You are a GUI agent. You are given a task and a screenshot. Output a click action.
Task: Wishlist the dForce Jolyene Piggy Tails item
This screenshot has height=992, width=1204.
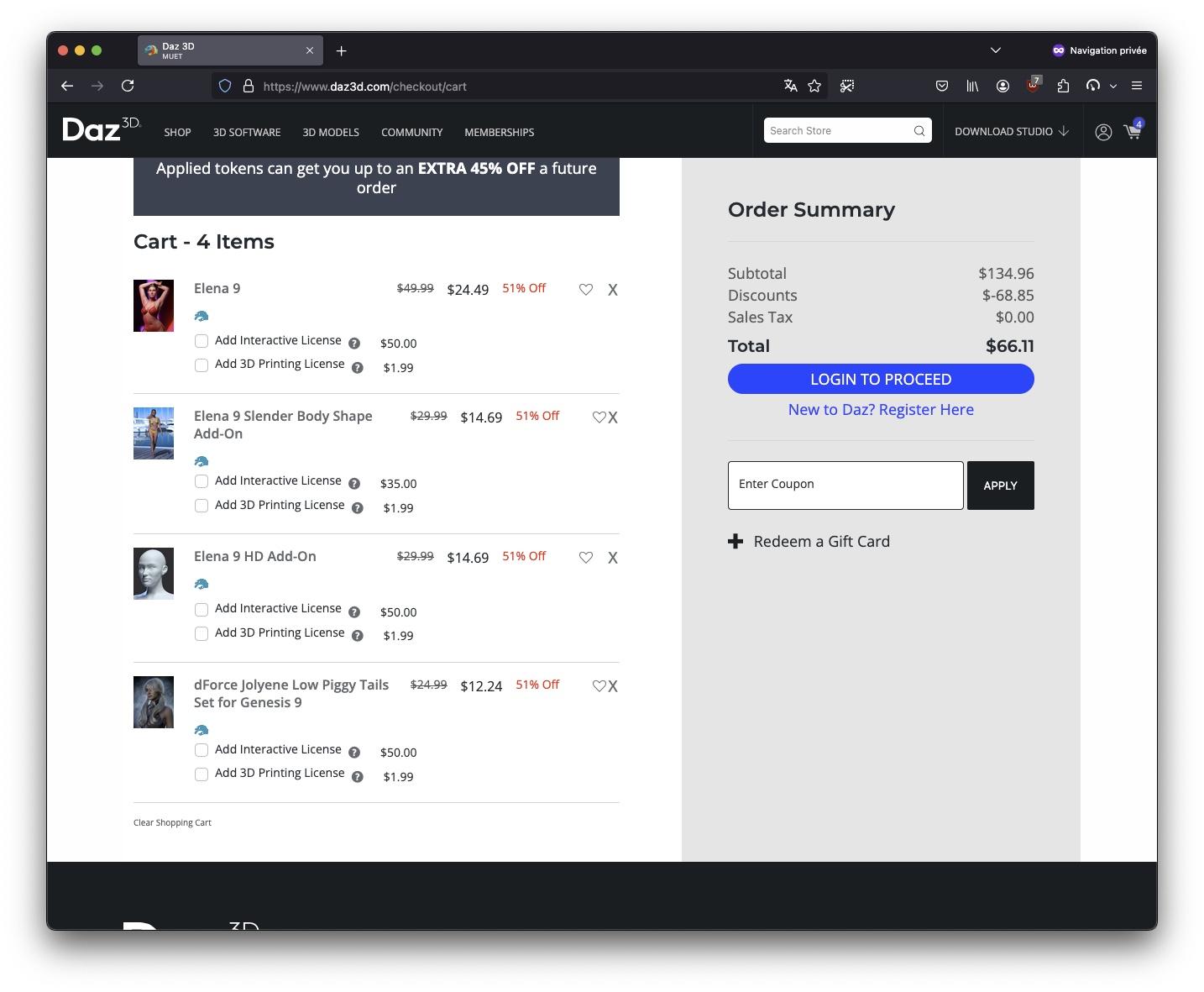599,686
